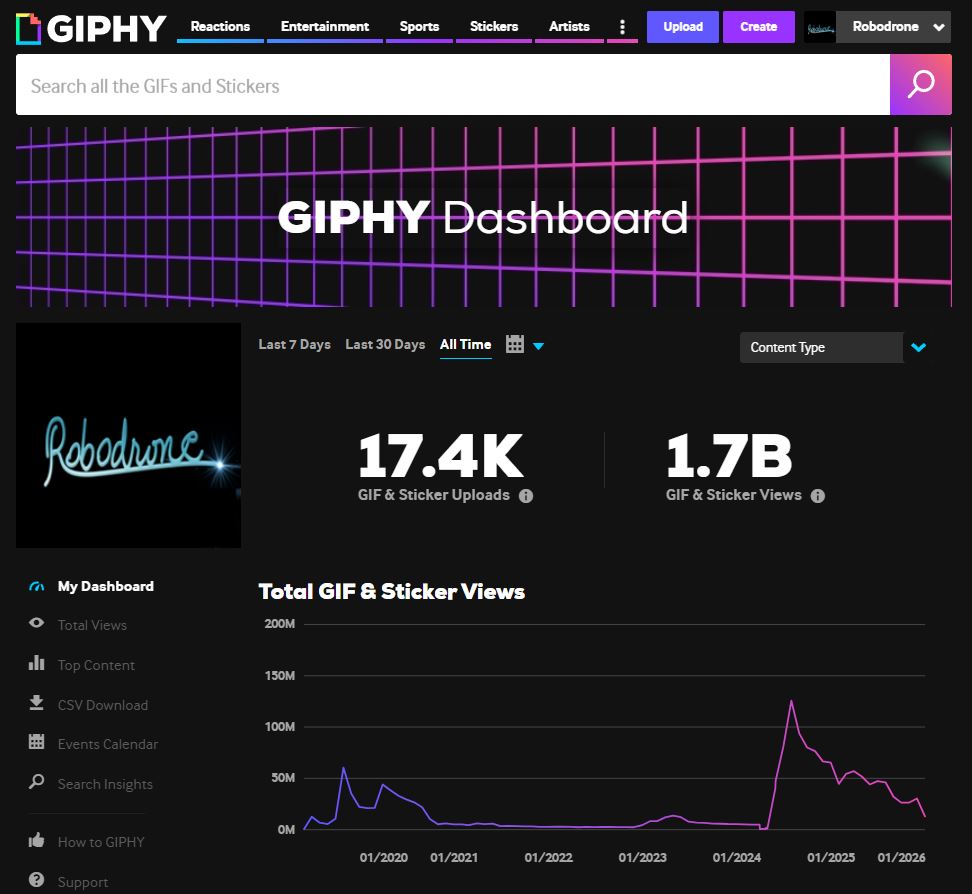This screenshot has height=894, width=972.
Task: Open Events Calendar from the sidebar
Action: (x=107, y=744)
